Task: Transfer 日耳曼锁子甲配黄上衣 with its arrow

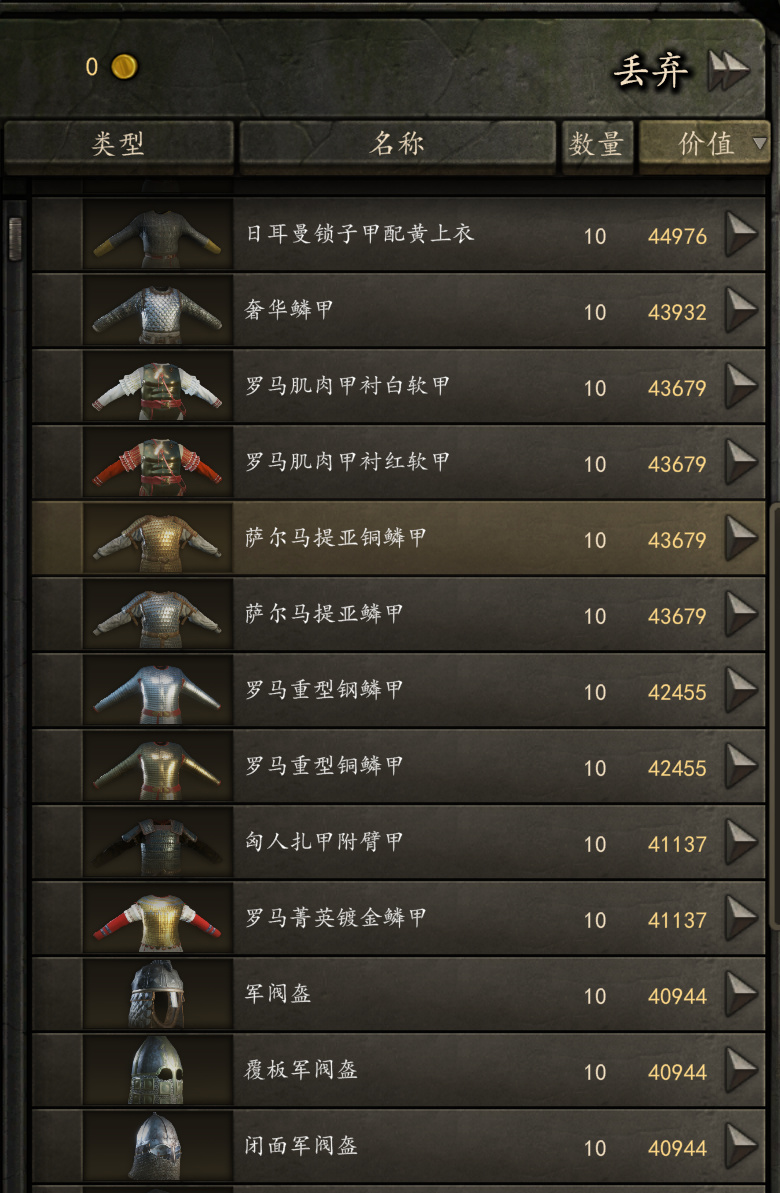Action: point(740,234)
